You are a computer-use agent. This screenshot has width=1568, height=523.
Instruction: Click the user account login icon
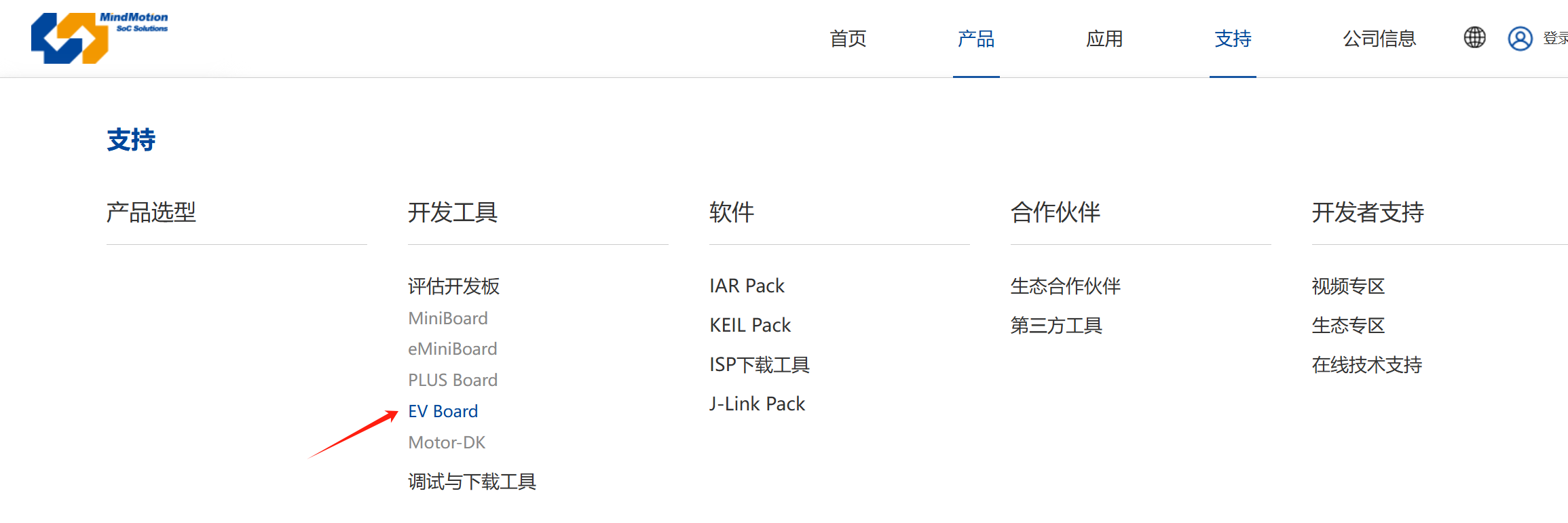click(1520, 39)
